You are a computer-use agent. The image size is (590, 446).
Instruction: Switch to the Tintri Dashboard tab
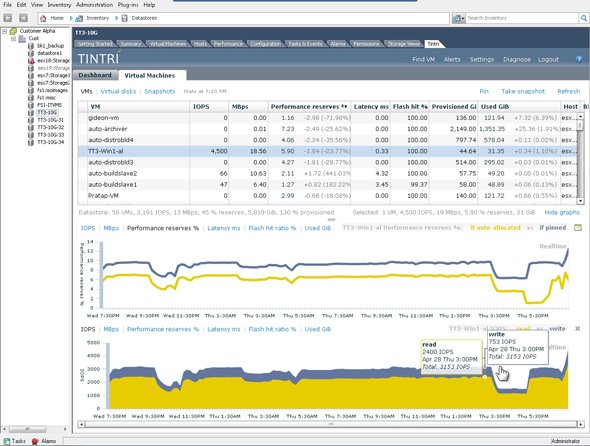[x=95, y=75]
